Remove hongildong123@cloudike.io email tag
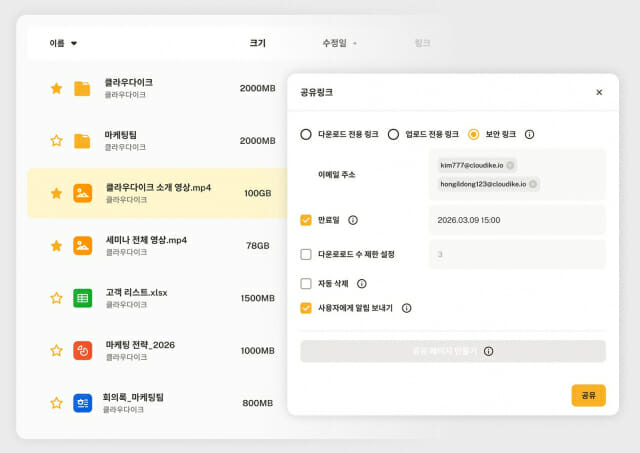 [533, 184]
